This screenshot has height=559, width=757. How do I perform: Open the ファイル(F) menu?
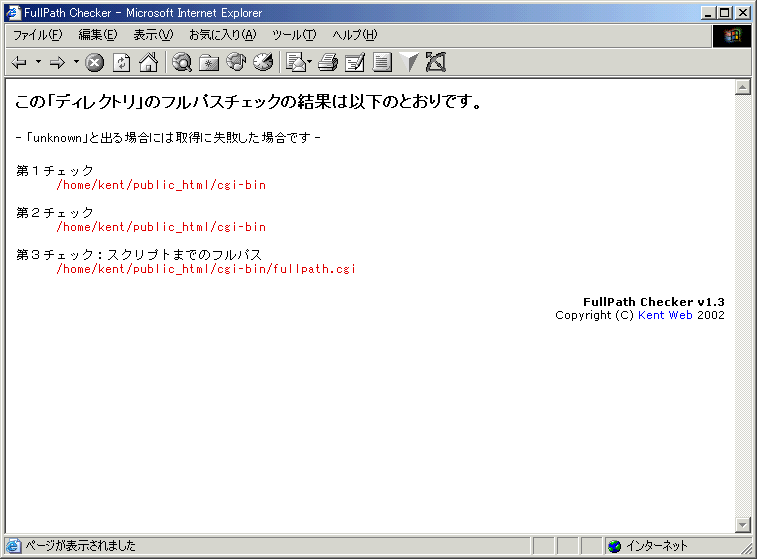(x=37, y=35)
